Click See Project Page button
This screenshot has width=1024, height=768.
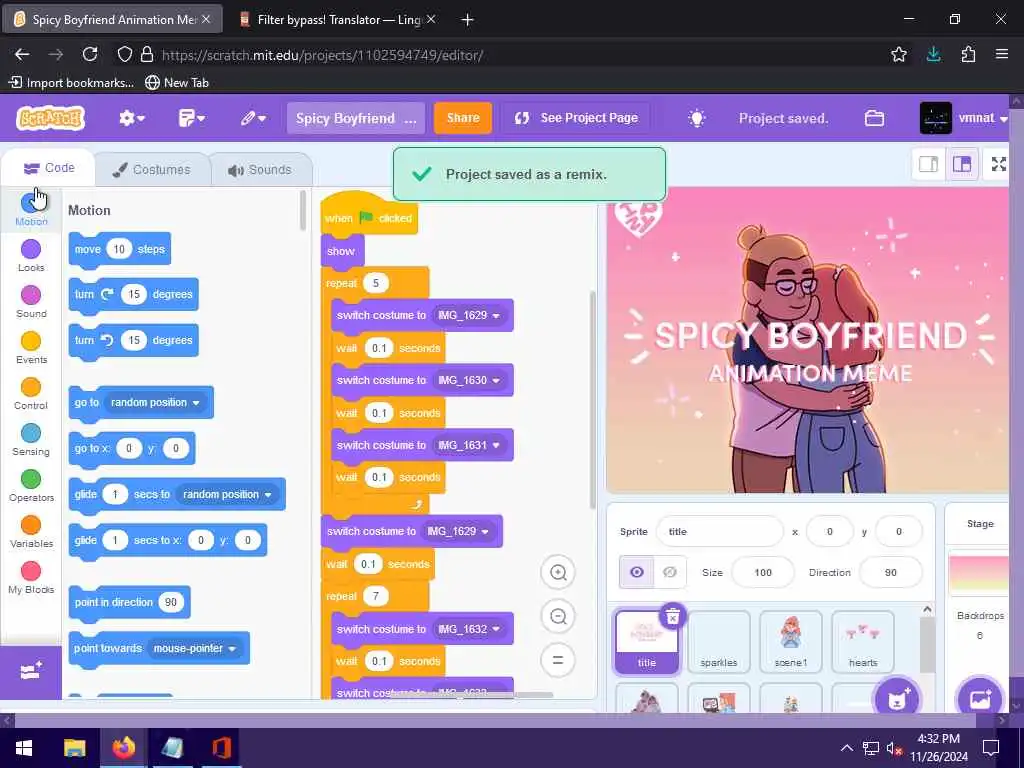pos(575,118)
